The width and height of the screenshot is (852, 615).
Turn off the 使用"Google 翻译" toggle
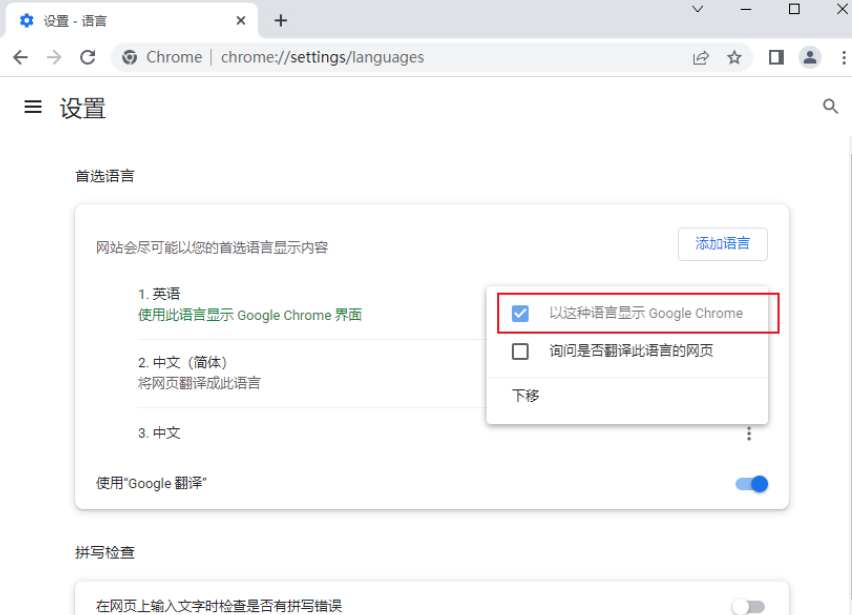pyautogui.click(x=751, y=484)
